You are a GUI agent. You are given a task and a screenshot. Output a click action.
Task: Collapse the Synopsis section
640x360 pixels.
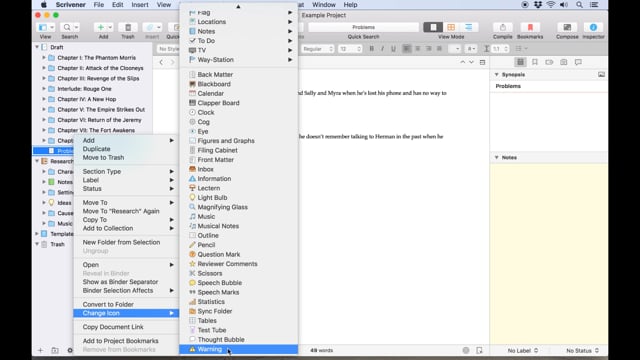click(x=497, y=75)
